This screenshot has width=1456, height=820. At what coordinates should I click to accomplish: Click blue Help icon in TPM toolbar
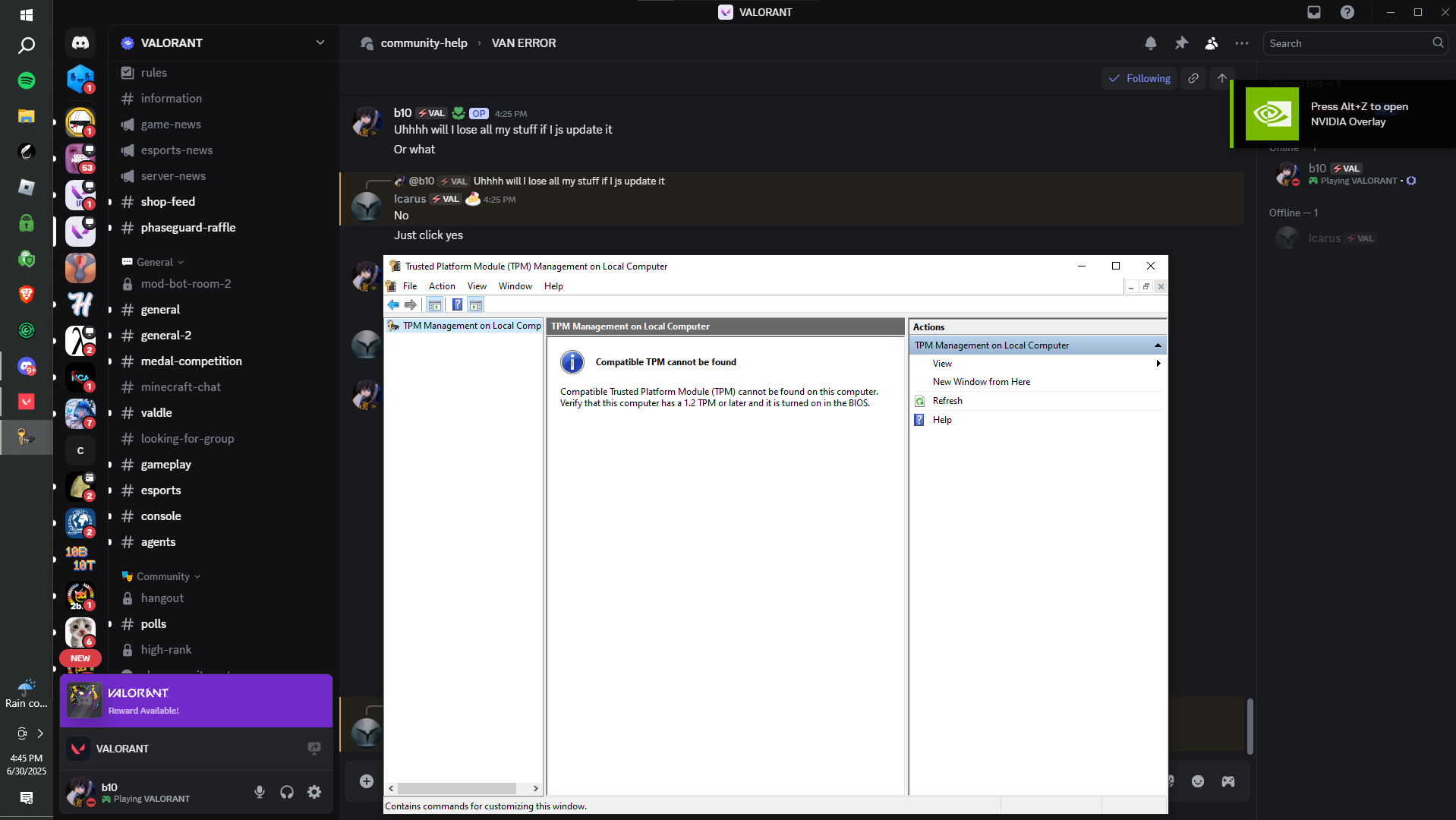click(x=458, y=304)
